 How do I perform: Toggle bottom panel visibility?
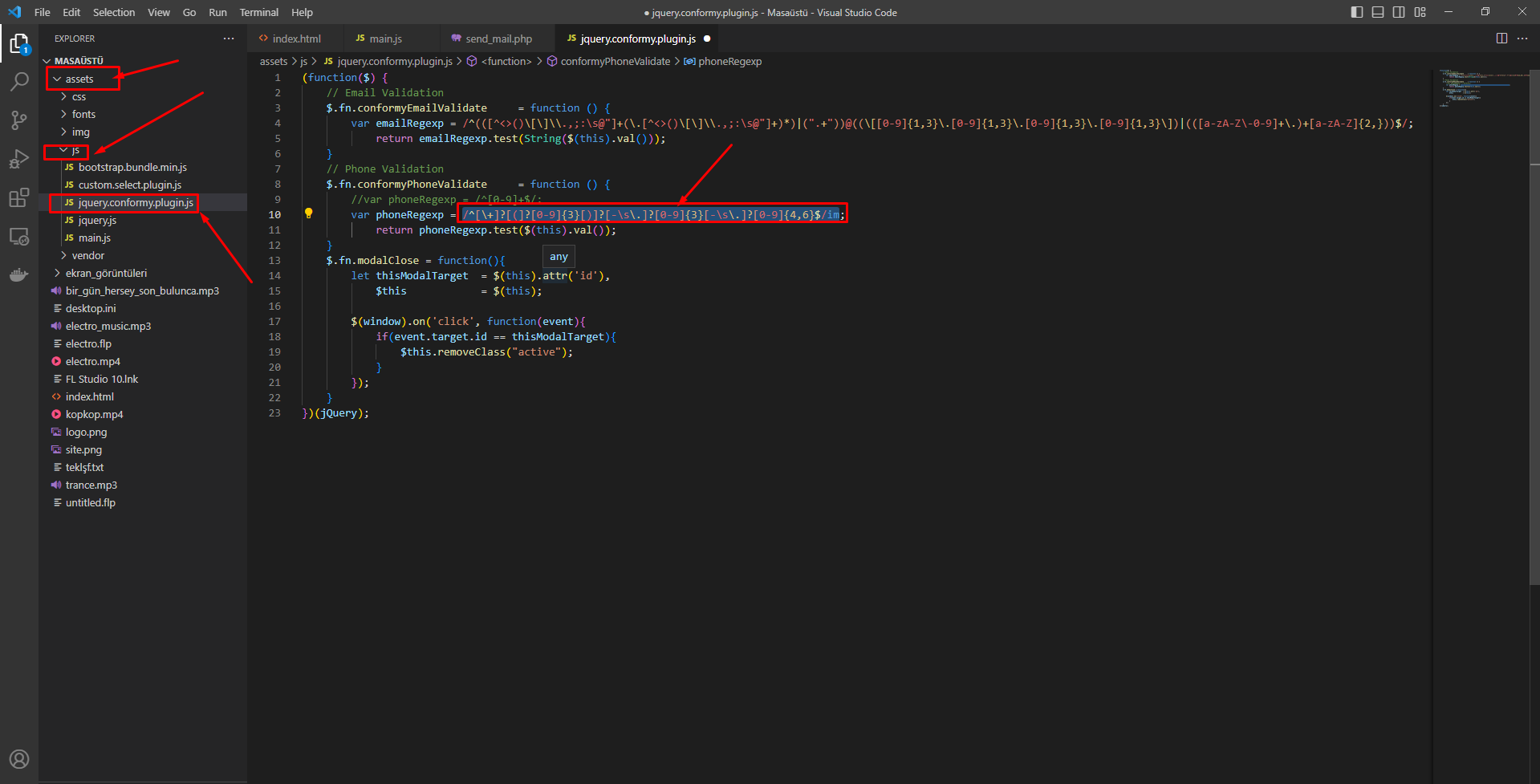coord(1378,12)
